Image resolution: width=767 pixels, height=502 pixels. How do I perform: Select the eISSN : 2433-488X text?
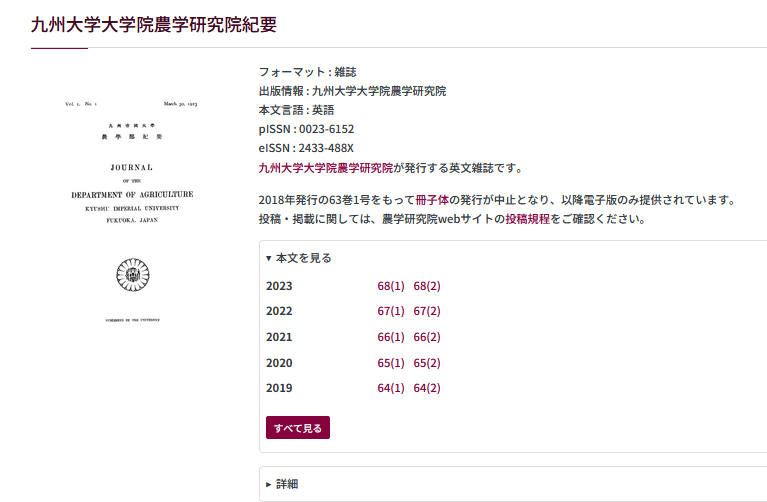pos(306,148)
